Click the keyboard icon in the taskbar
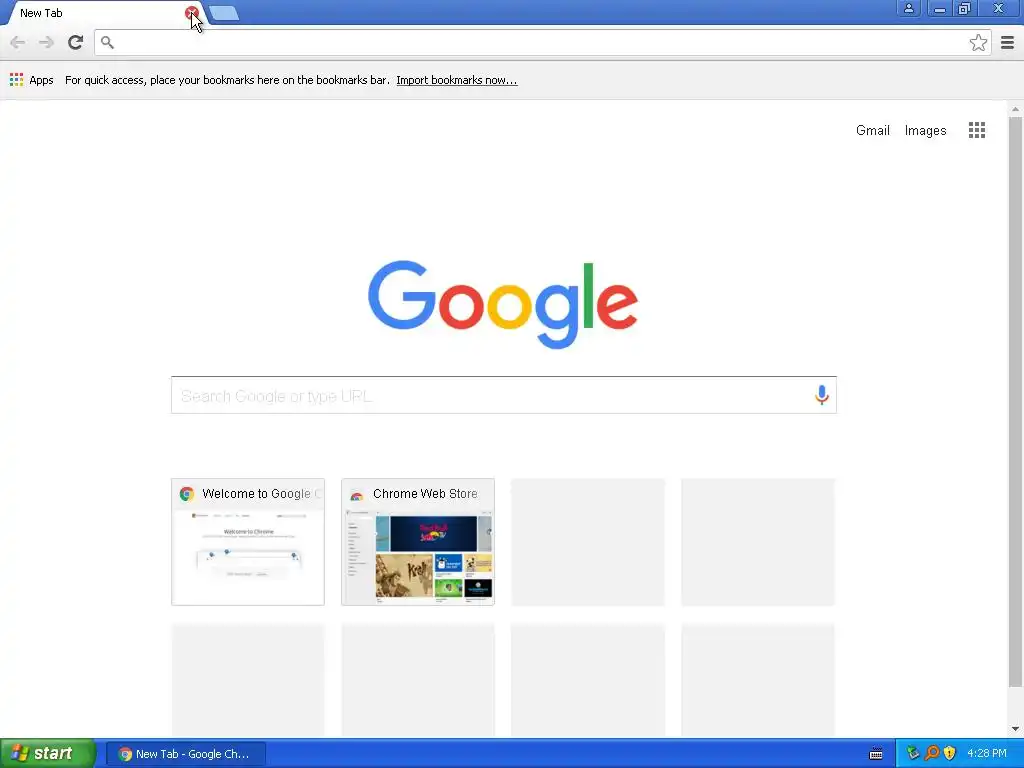This screenshot has width=1024, height=768. click(876, 754)
